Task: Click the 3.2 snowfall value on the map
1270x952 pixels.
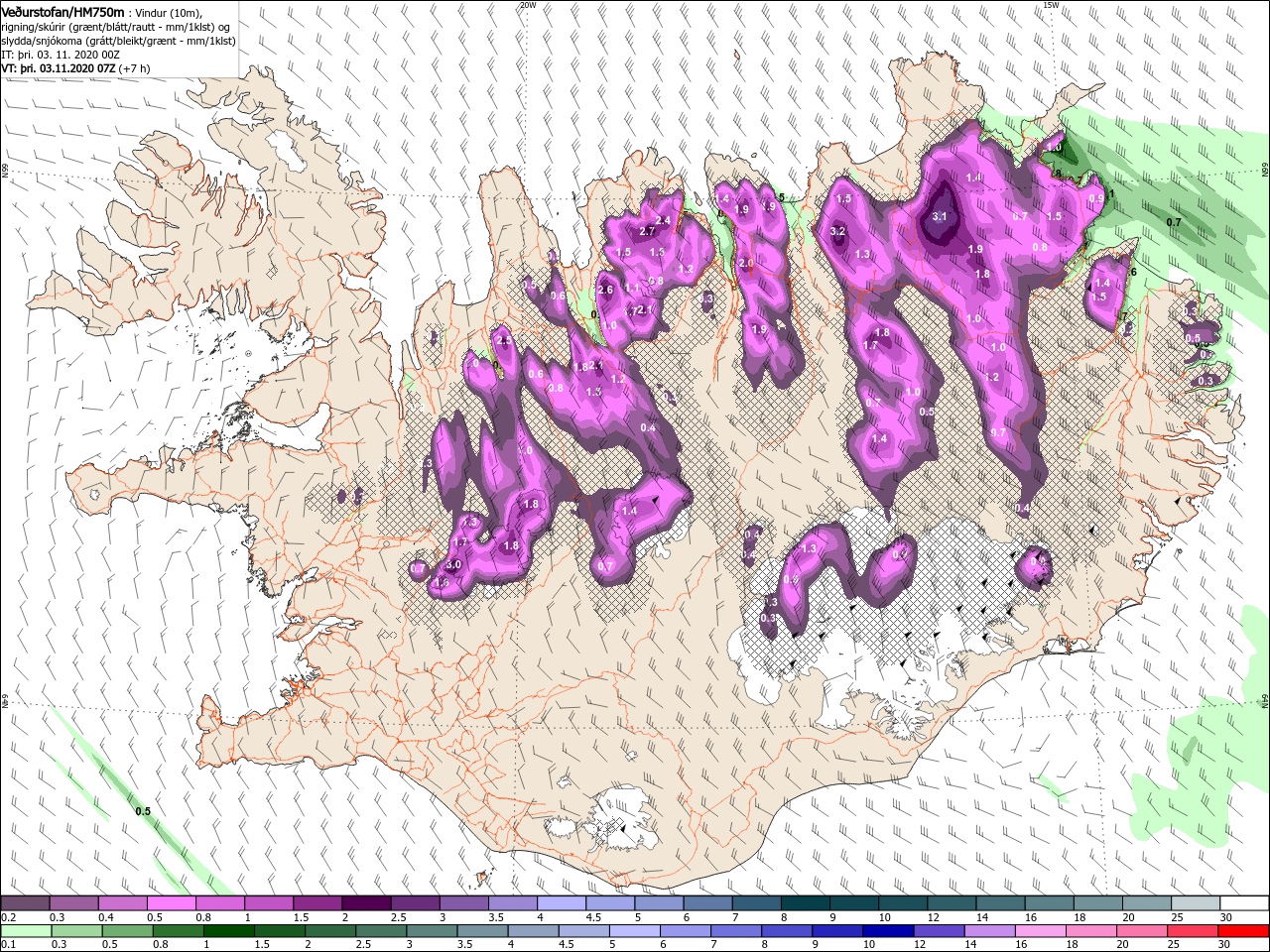Action: tap(837, 231)
